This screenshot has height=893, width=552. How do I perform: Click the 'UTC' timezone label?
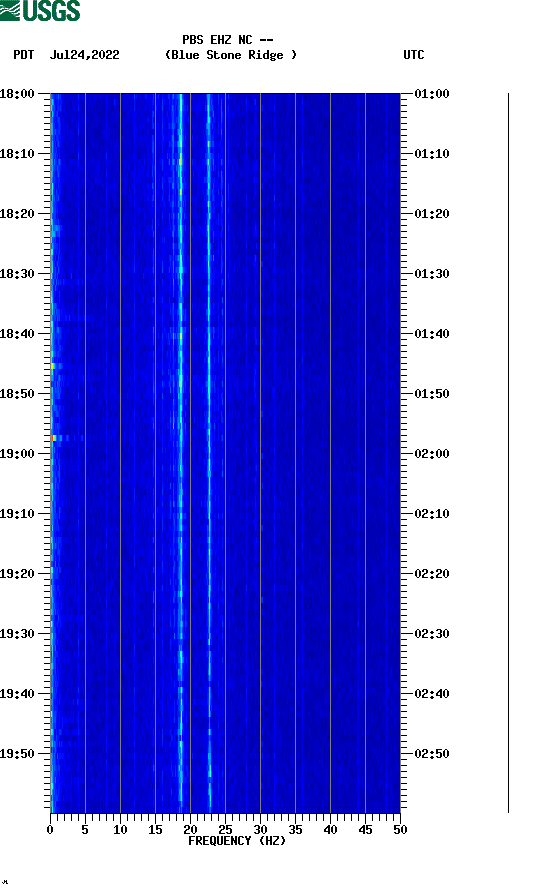[x=414, y=55]
